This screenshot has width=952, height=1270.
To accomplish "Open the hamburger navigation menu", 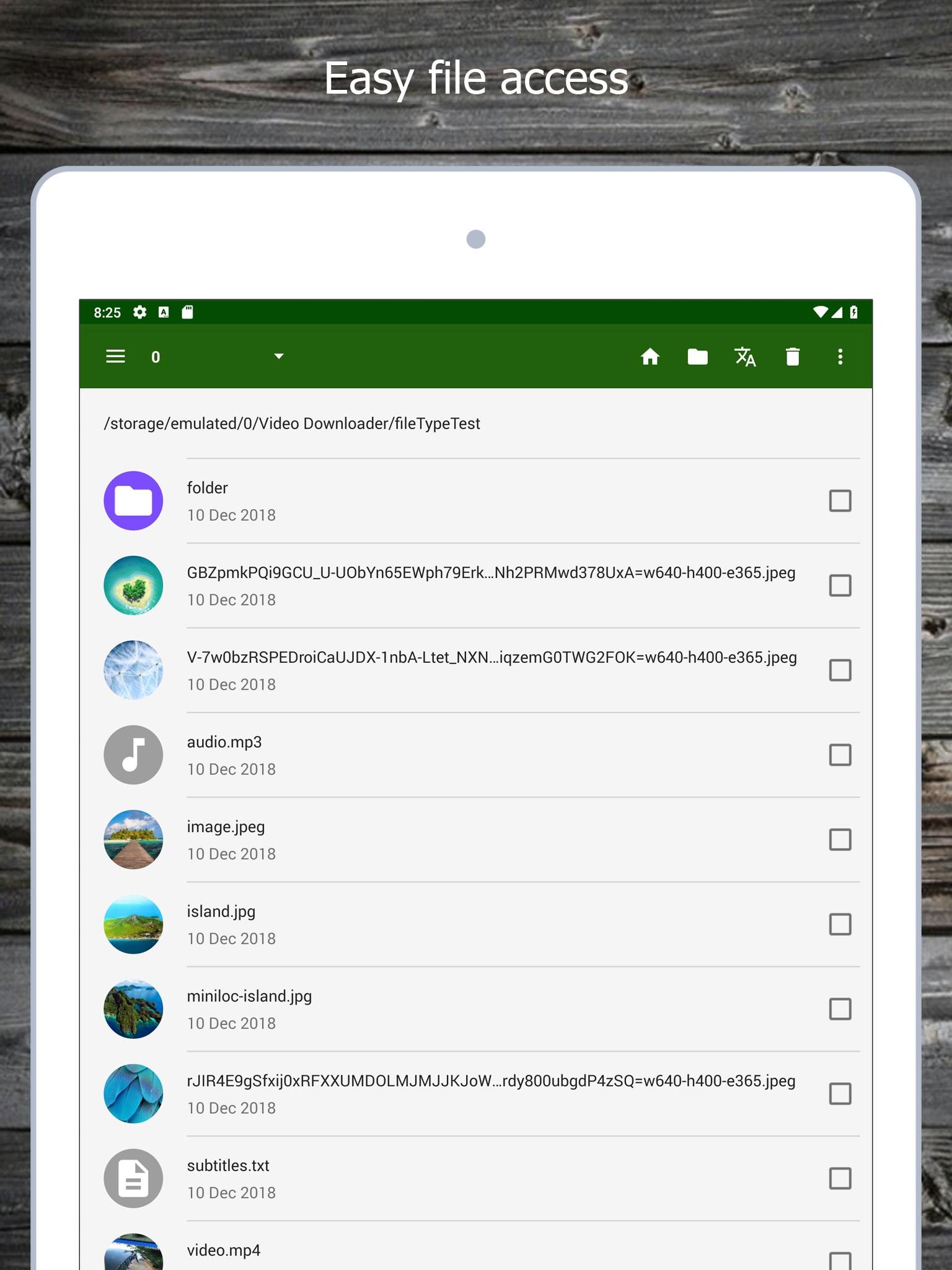I will [115, 357].
